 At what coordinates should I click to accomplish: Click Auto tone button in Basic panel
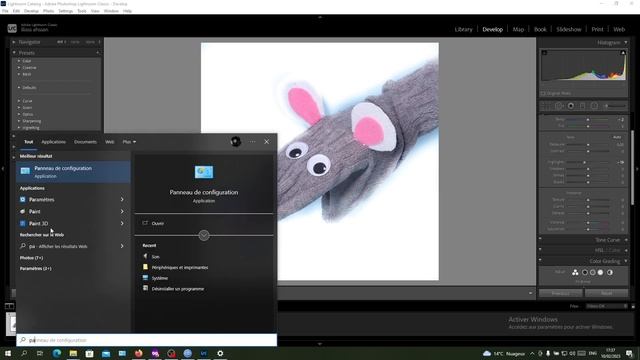pyautogui.click(x=617, y=137)
